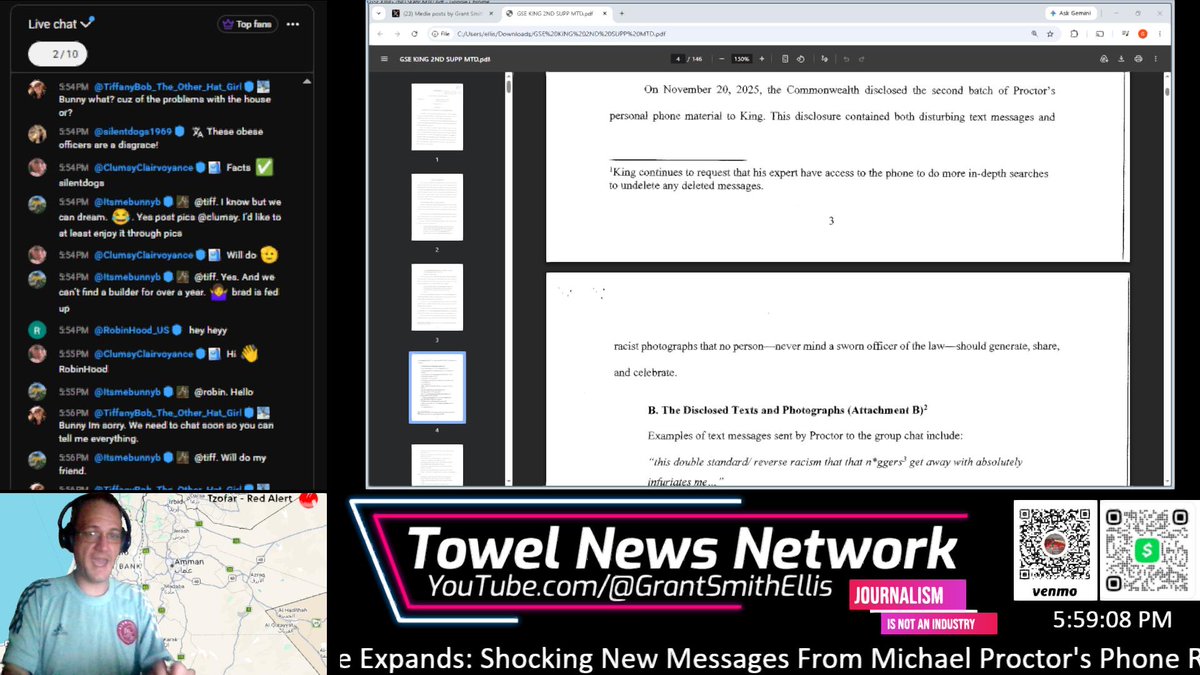
Task: Open the PDF viewer sidebar menu icon
Action: pyautogui.click(x=384, y=59)
